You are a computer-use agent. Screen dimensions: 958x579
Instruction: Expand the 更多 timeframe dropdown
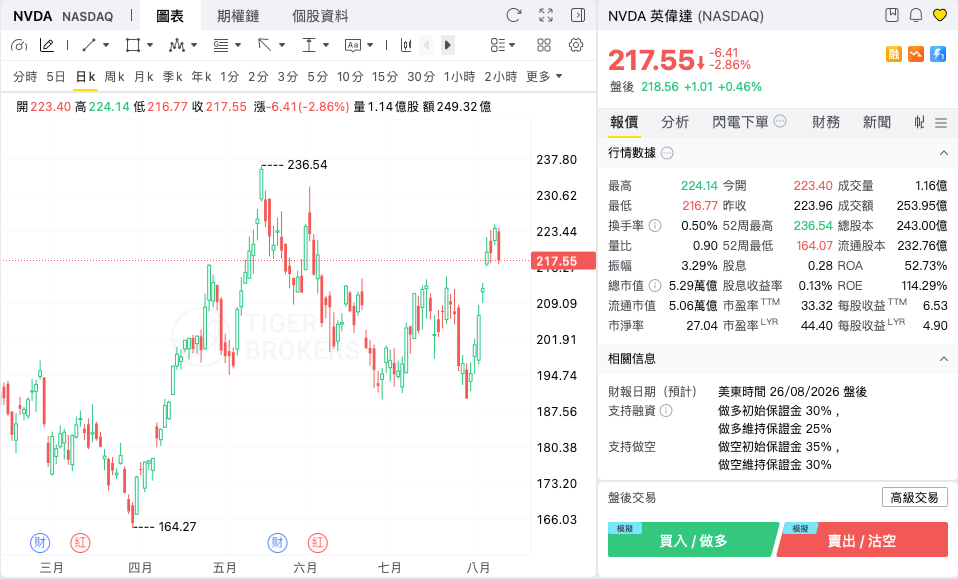(544, 76)
